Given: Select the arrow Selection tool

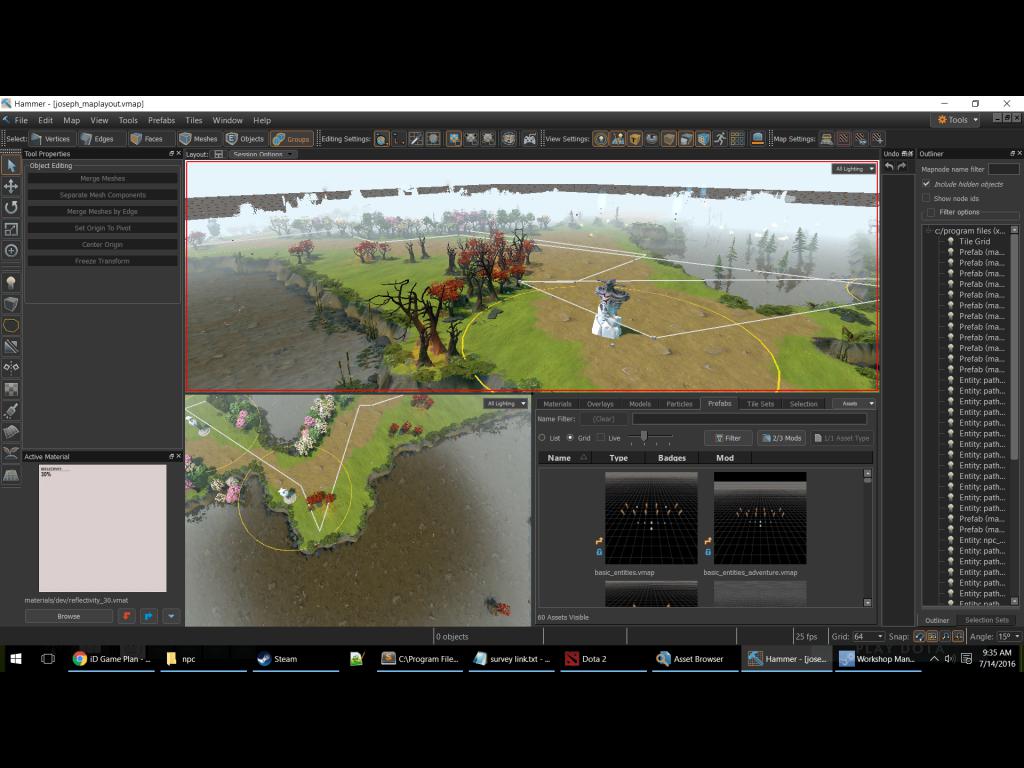Looking at the screenshot, I should click(11, 166).
